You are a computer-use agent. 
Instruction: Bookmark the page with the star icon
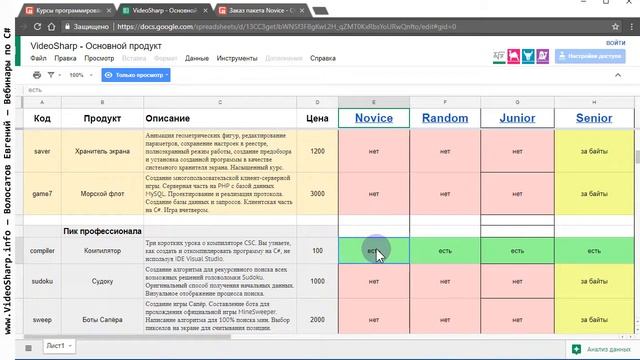[x=616, y=27]
